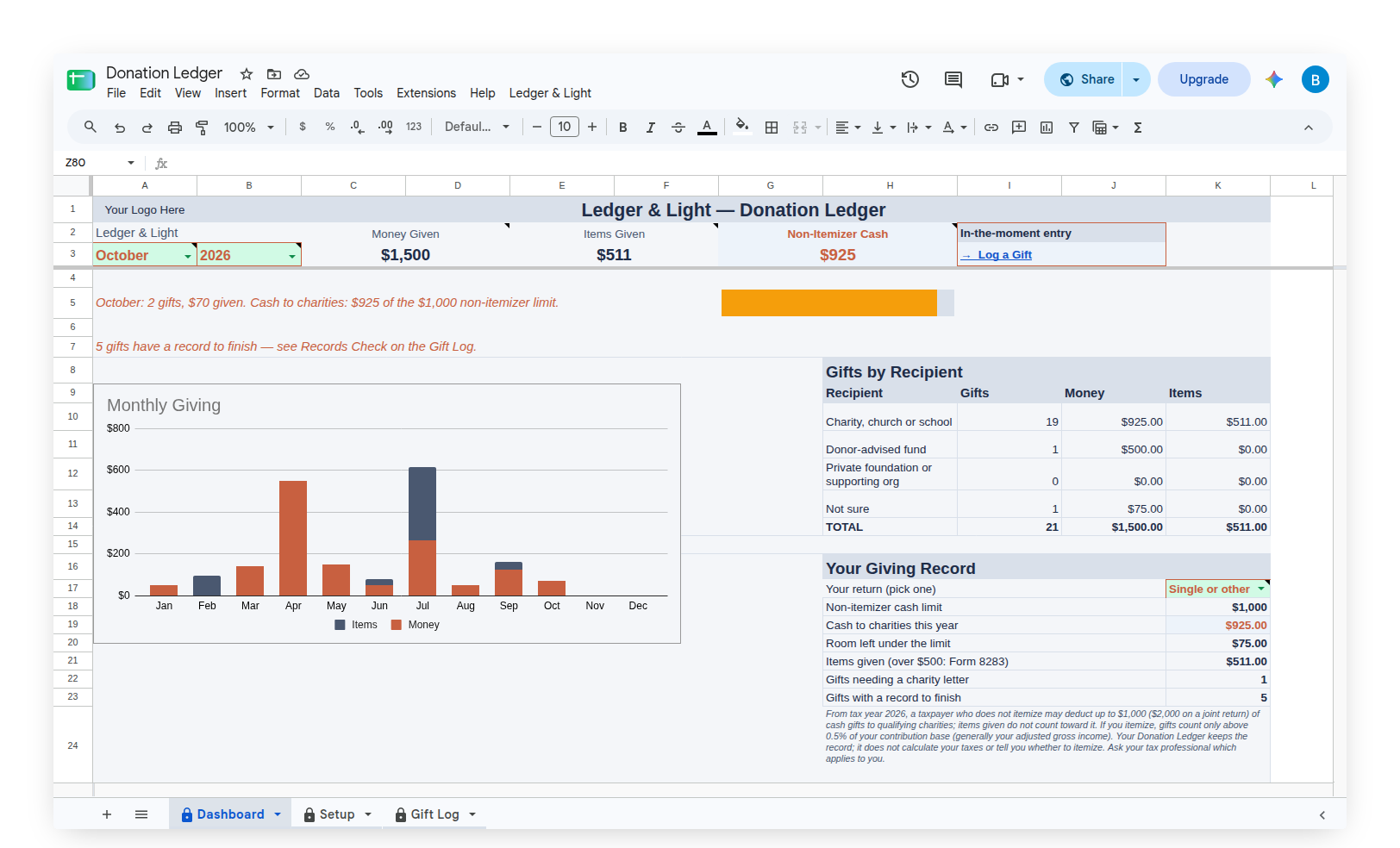Expand the font Default dropdown

tap(477, 127)
